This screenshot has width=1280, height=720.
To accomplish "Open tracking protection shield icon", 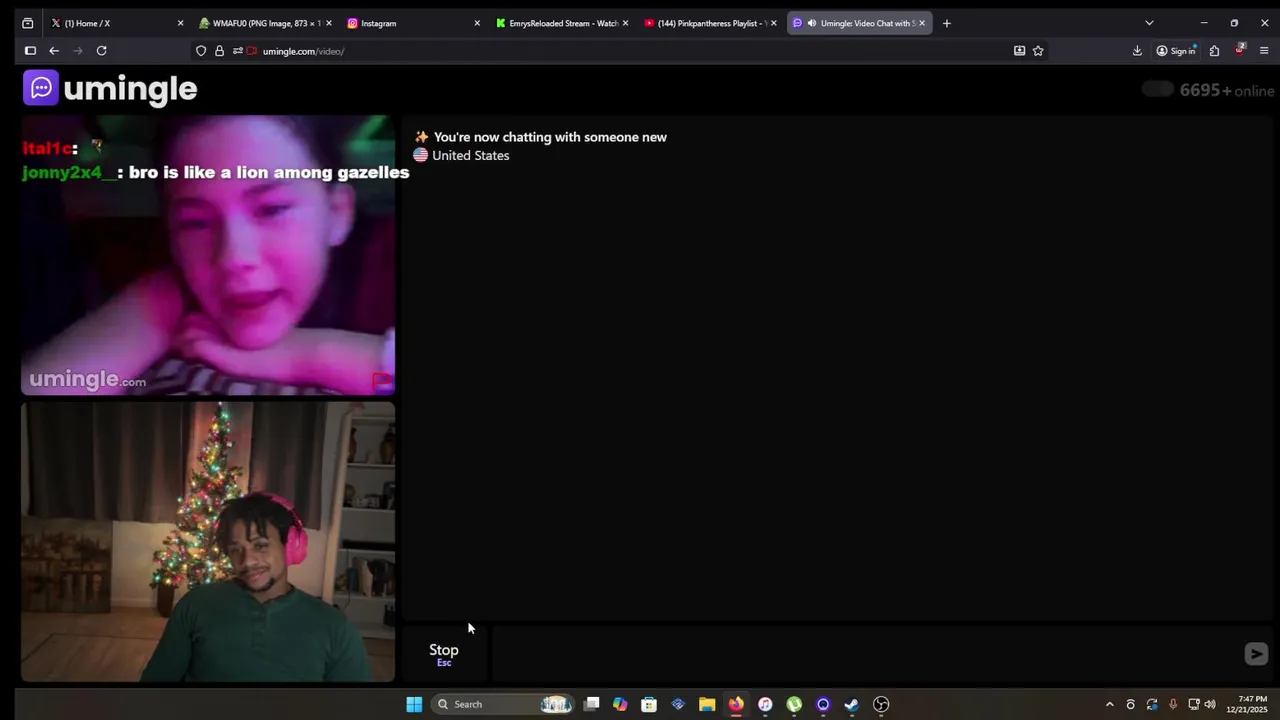I will coord(201,51).
